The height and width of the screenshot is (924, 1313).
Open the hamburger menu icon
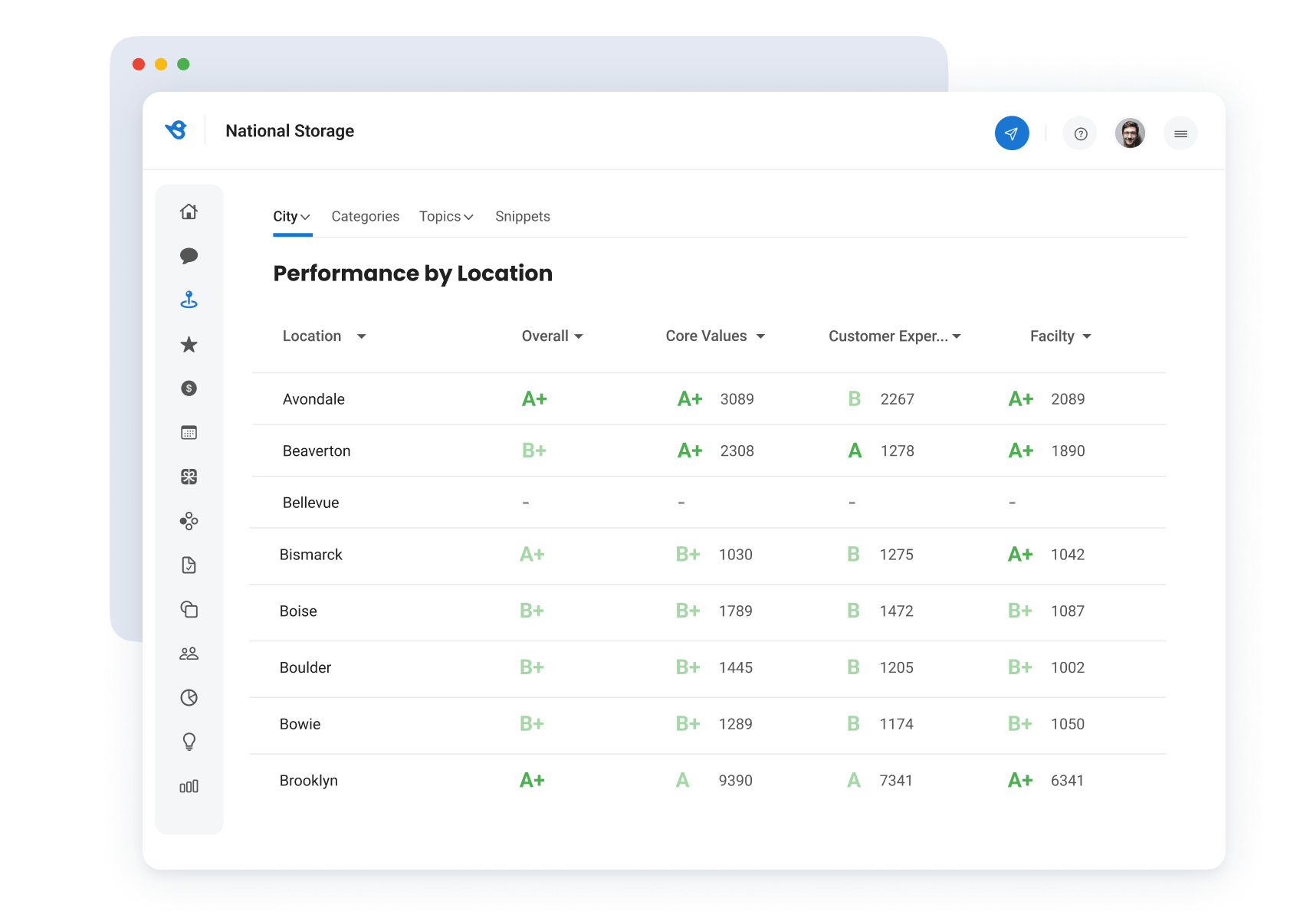click(x=1180, y=134)
